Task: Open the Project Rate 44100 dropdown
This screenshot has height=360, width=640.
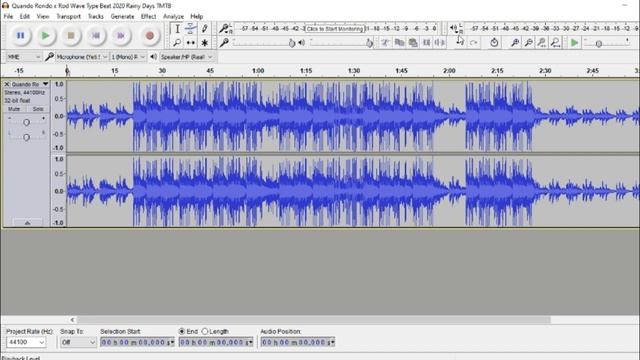Action: [26, 342]
